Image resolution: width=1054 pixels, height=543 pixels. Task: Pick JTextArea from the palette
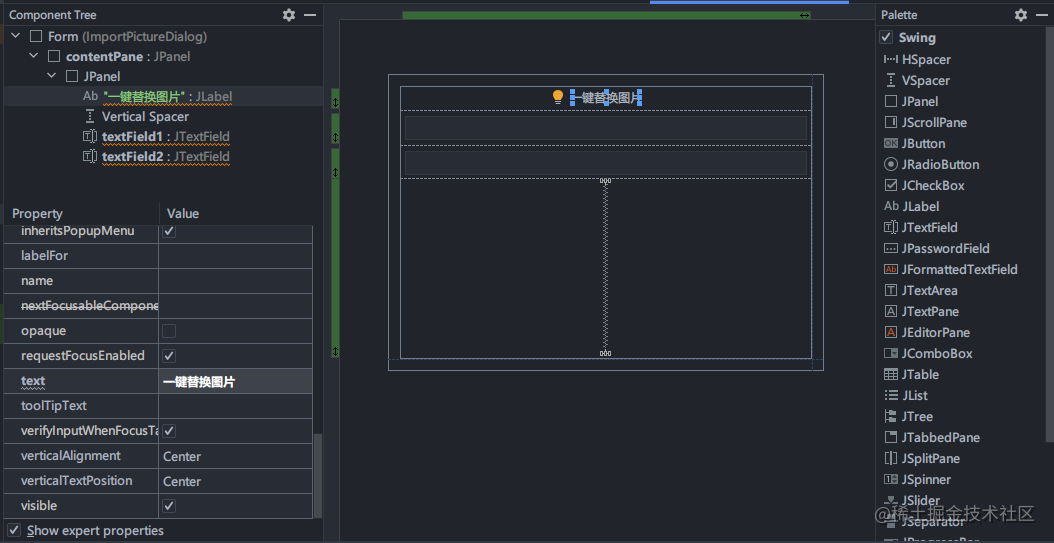point(920,290)
